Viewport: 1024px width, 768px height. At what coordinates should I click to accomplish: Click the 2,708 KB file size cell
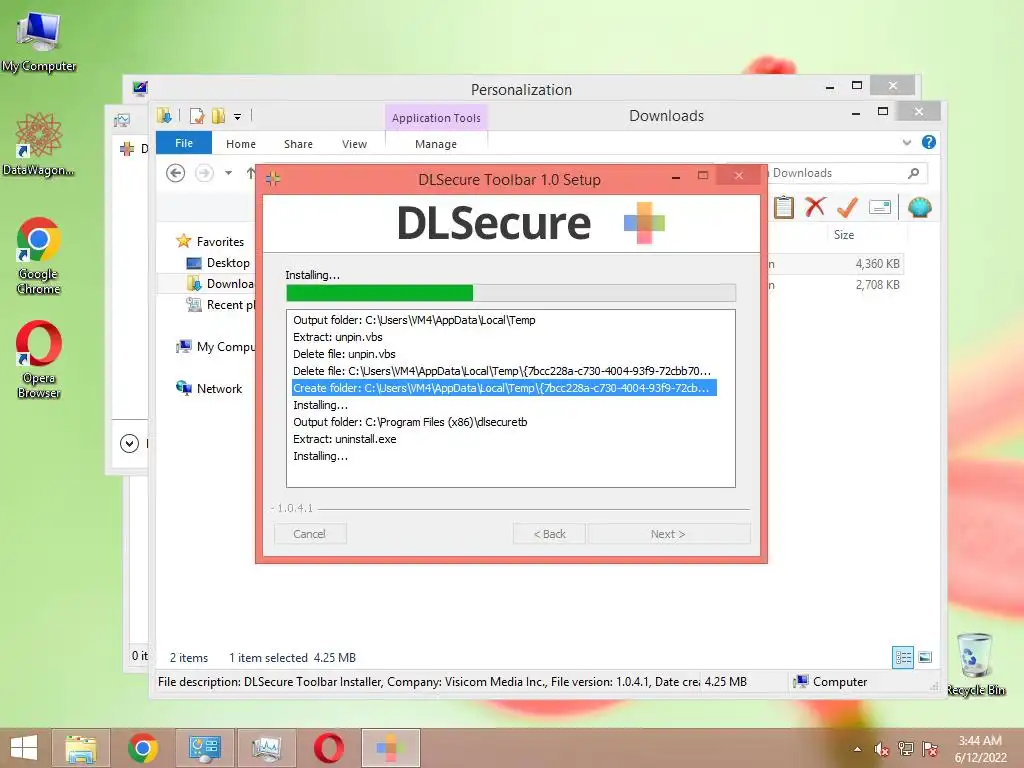tap(877, 285)
